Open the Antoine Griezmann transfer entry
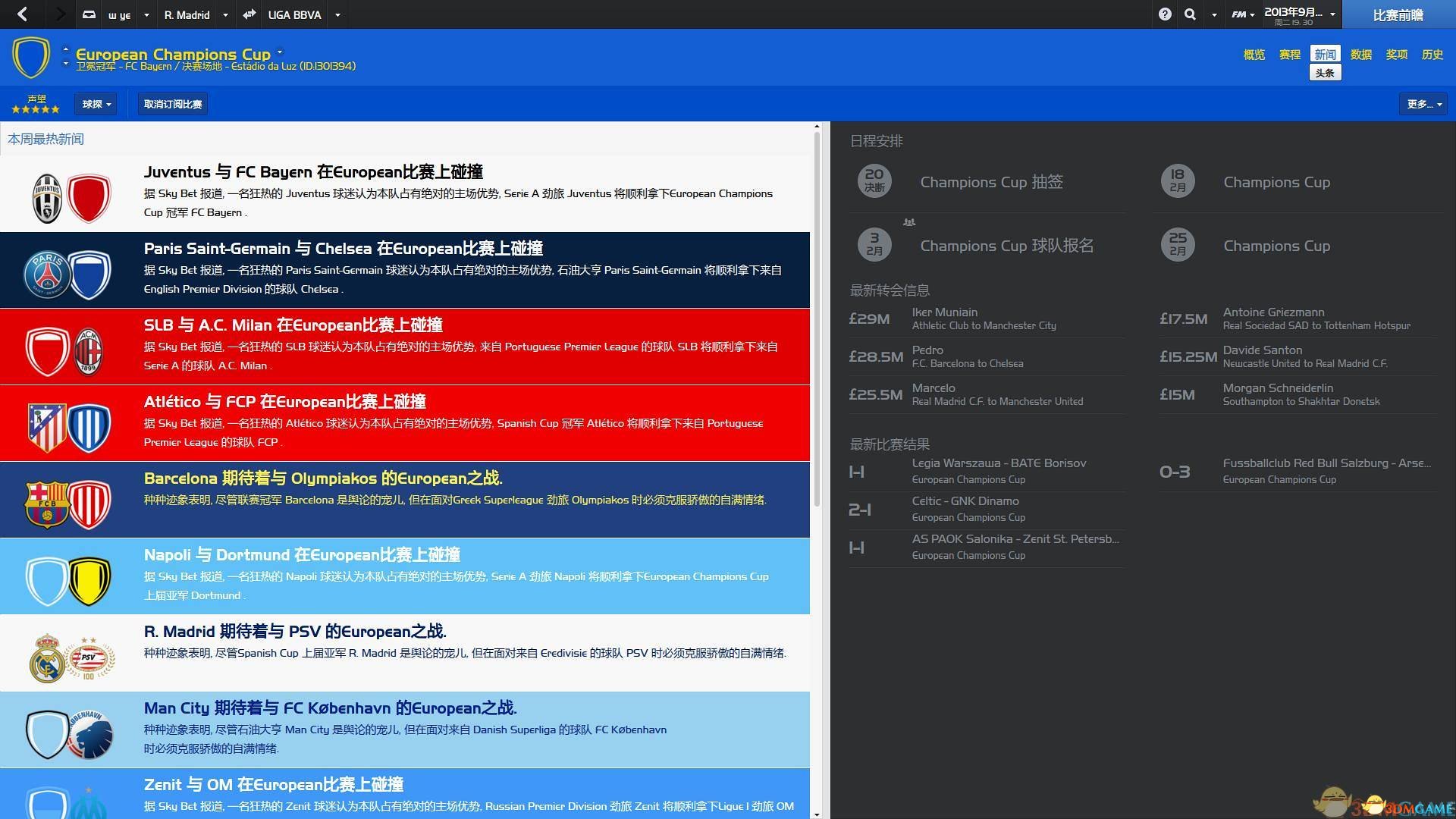The width and height of the screenshot is (1456, 819). tap(1297, 318)
